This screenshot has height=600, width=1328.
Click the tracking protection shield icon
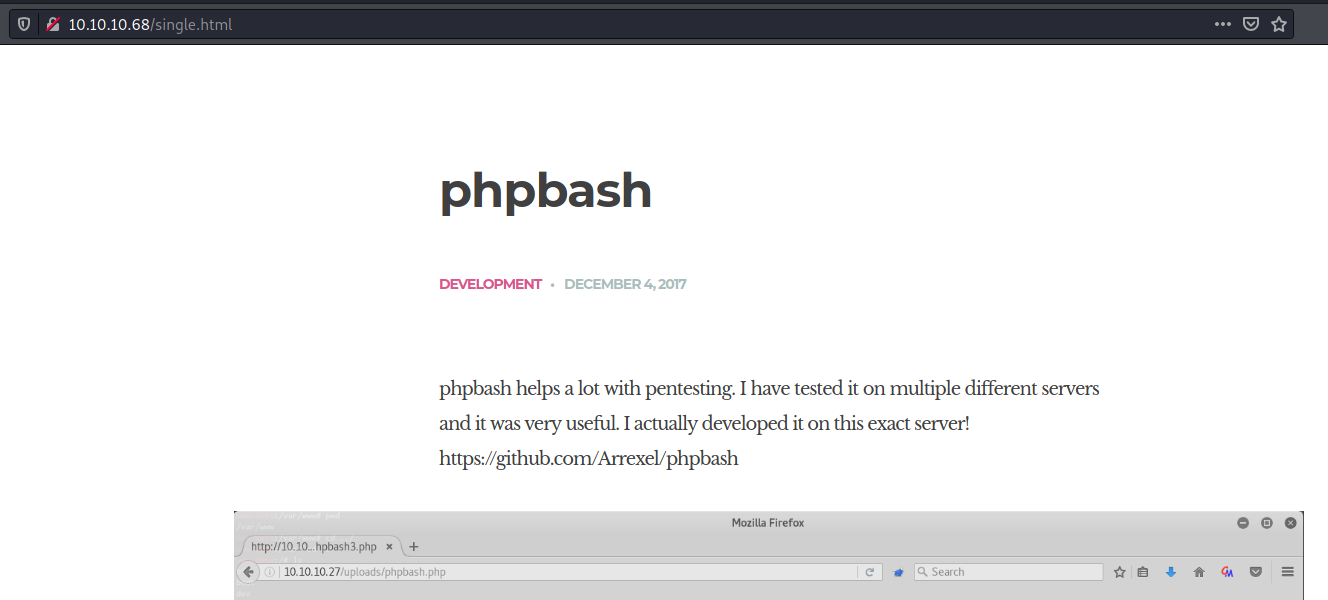coord(24,24)
